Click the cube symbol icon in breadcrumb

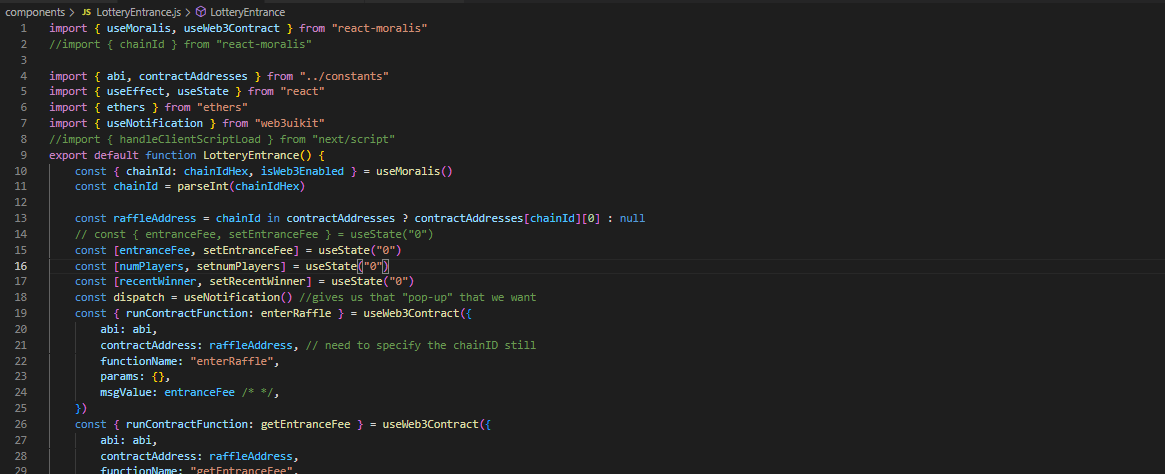click(x=201, y=13)
